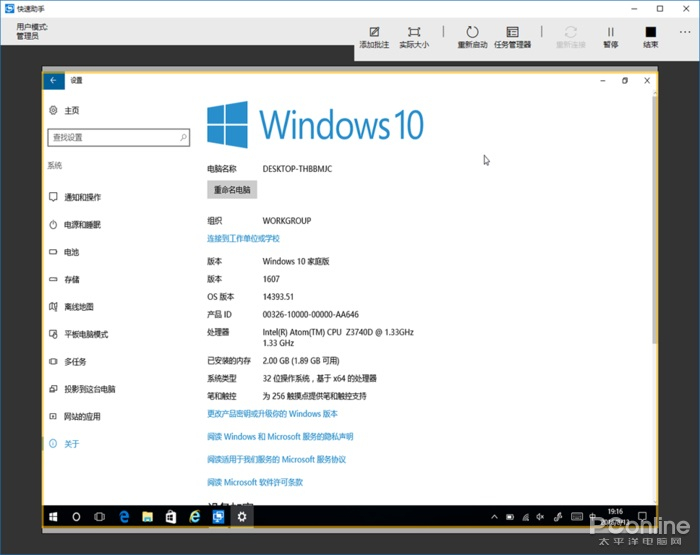Click the 查找设置 search box
The width and height of the screenshot is (700, 555).
(118, 137)
